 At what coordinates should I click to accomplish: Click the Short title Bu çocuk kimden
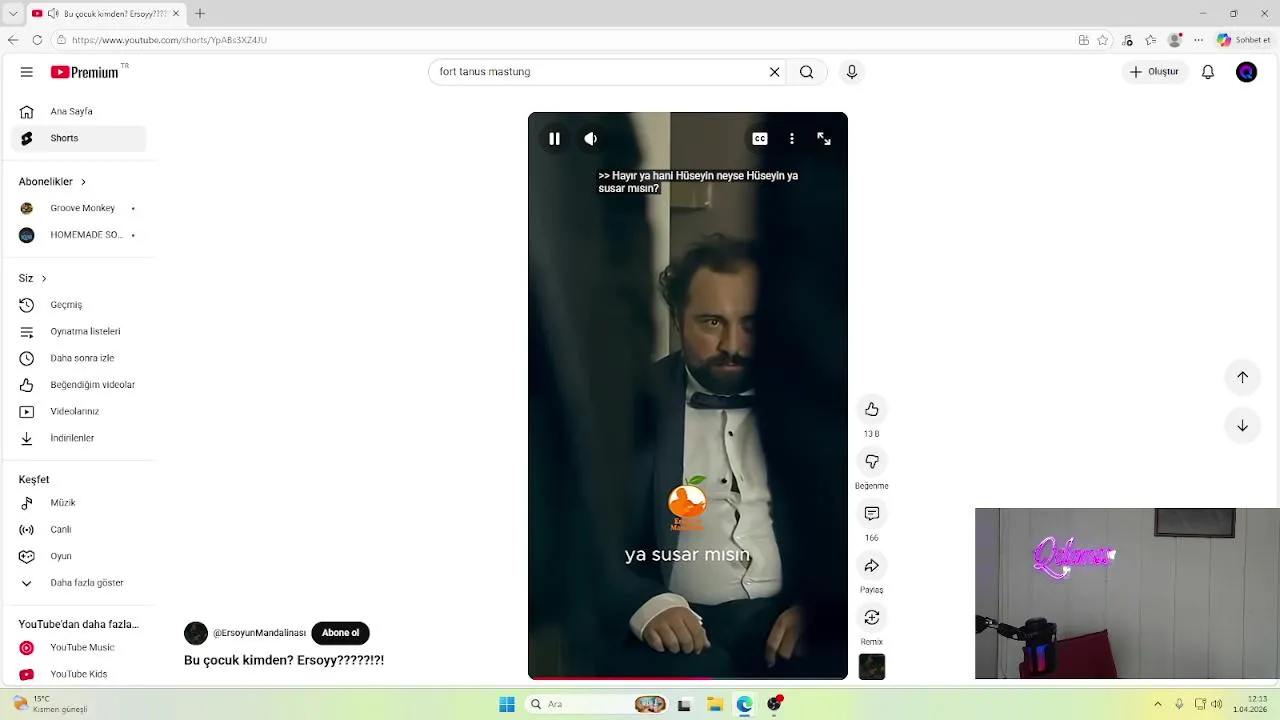point(284,660)
